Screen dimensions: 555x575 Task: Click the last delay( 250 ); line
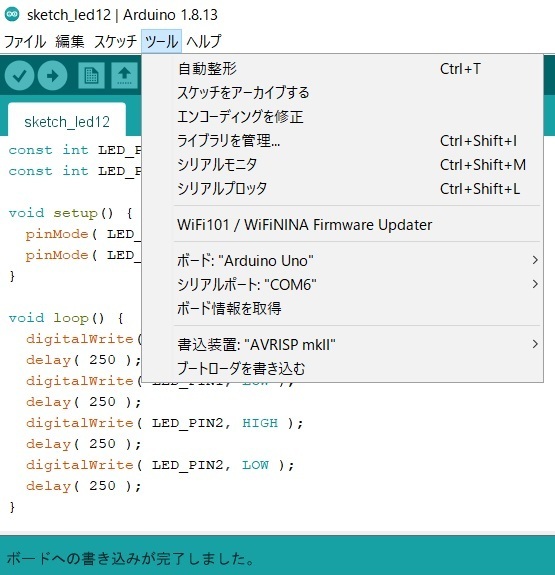84,486
